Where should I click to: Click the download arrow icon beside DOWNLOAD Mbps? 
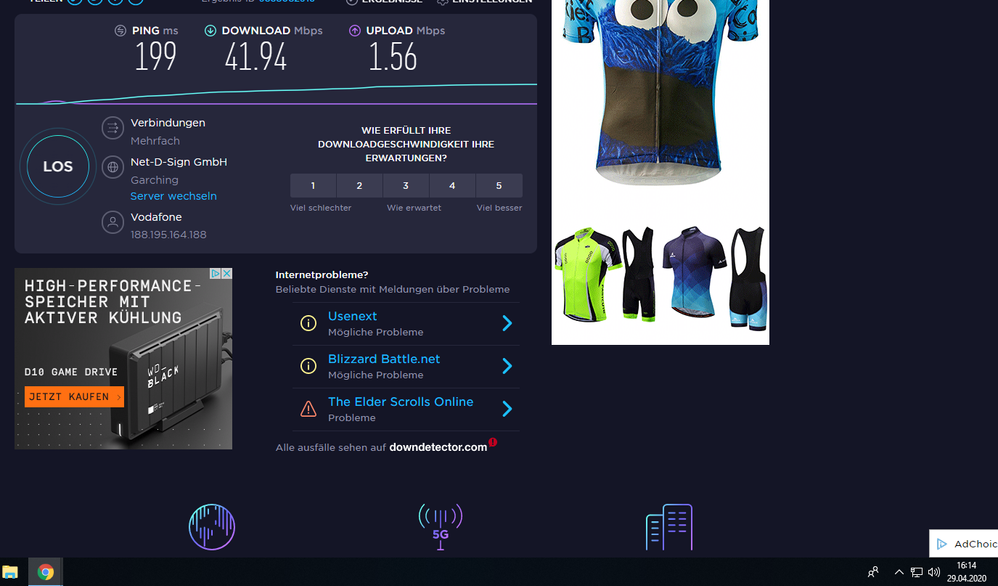210,31
